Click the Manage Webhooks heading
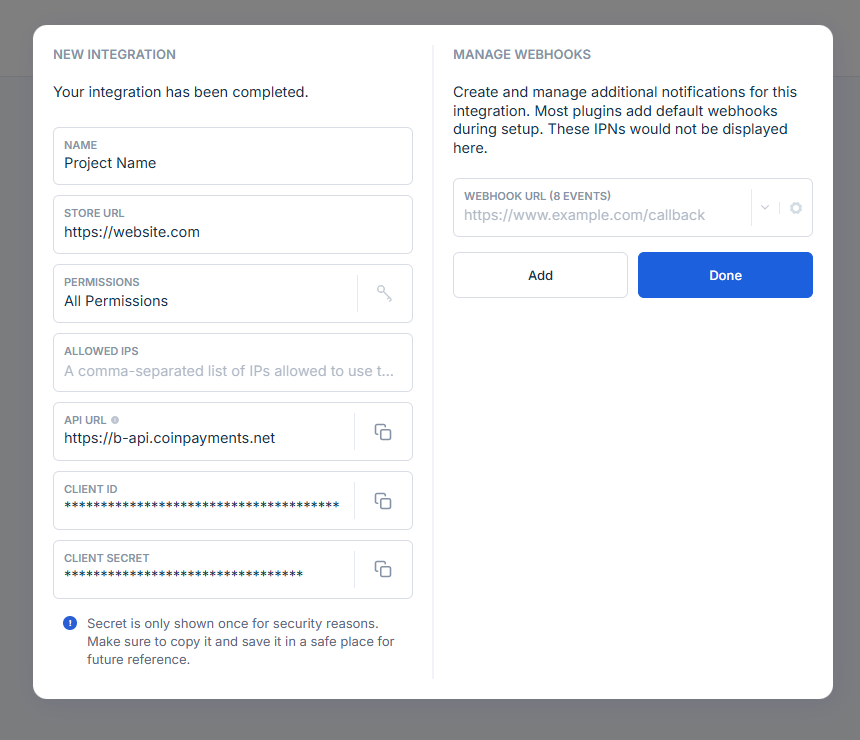The height and width of the screenshot is (740, 860). 522,54
